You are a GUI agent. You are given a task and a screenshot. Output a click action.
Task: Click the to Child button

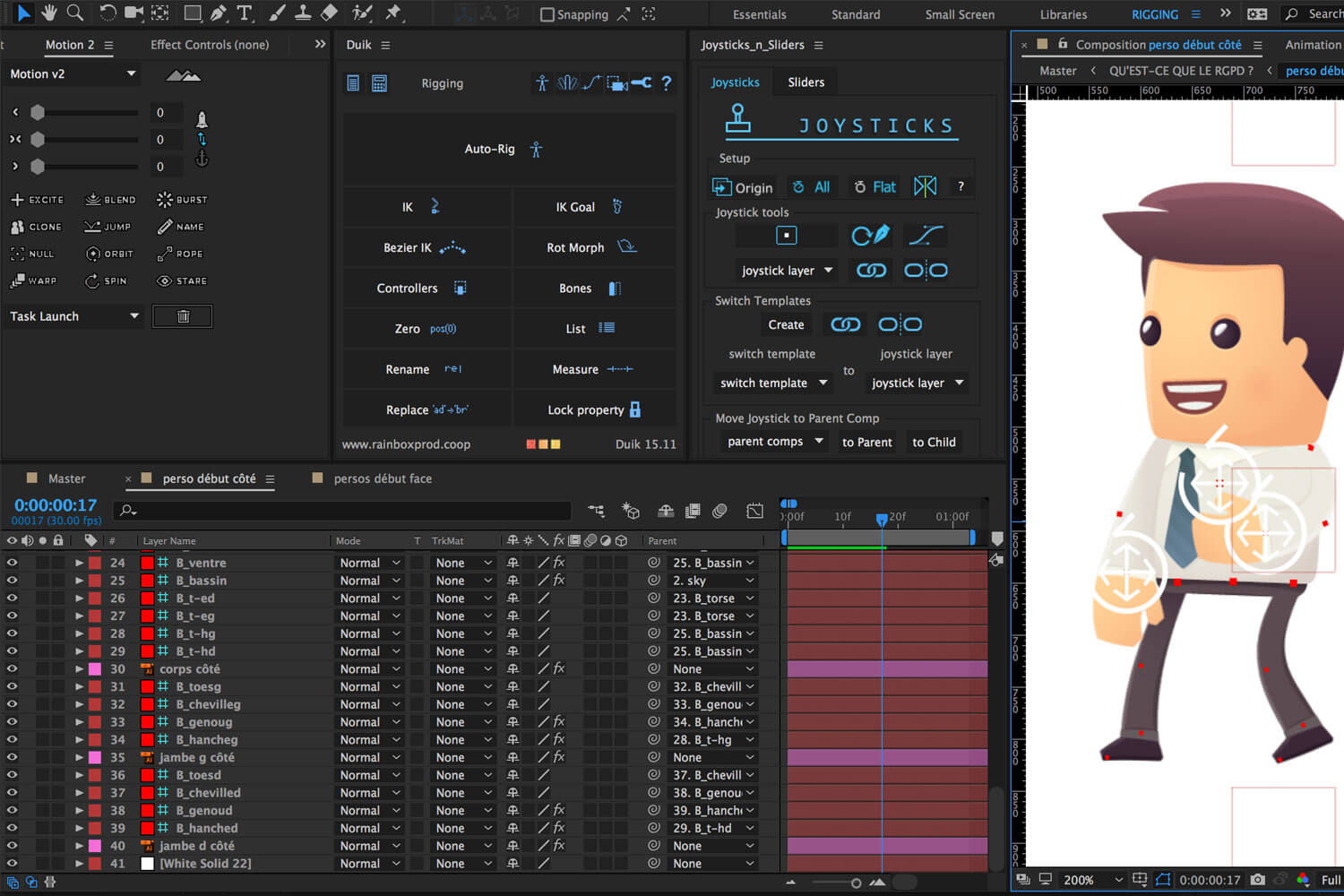click(x=934, y=442)
